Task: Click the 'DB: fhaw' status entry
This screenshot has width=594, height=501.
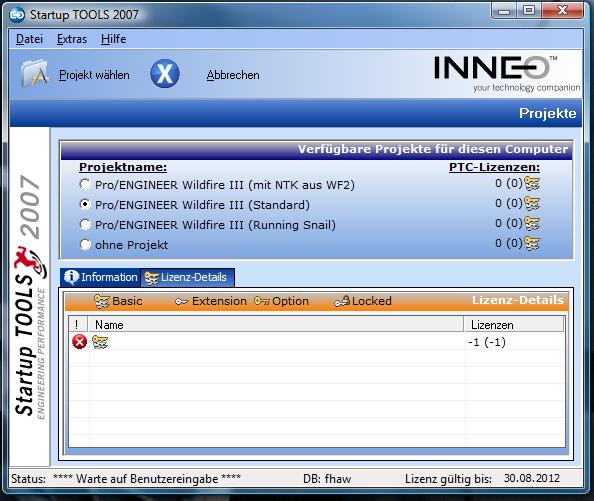Action: (327, 479)
